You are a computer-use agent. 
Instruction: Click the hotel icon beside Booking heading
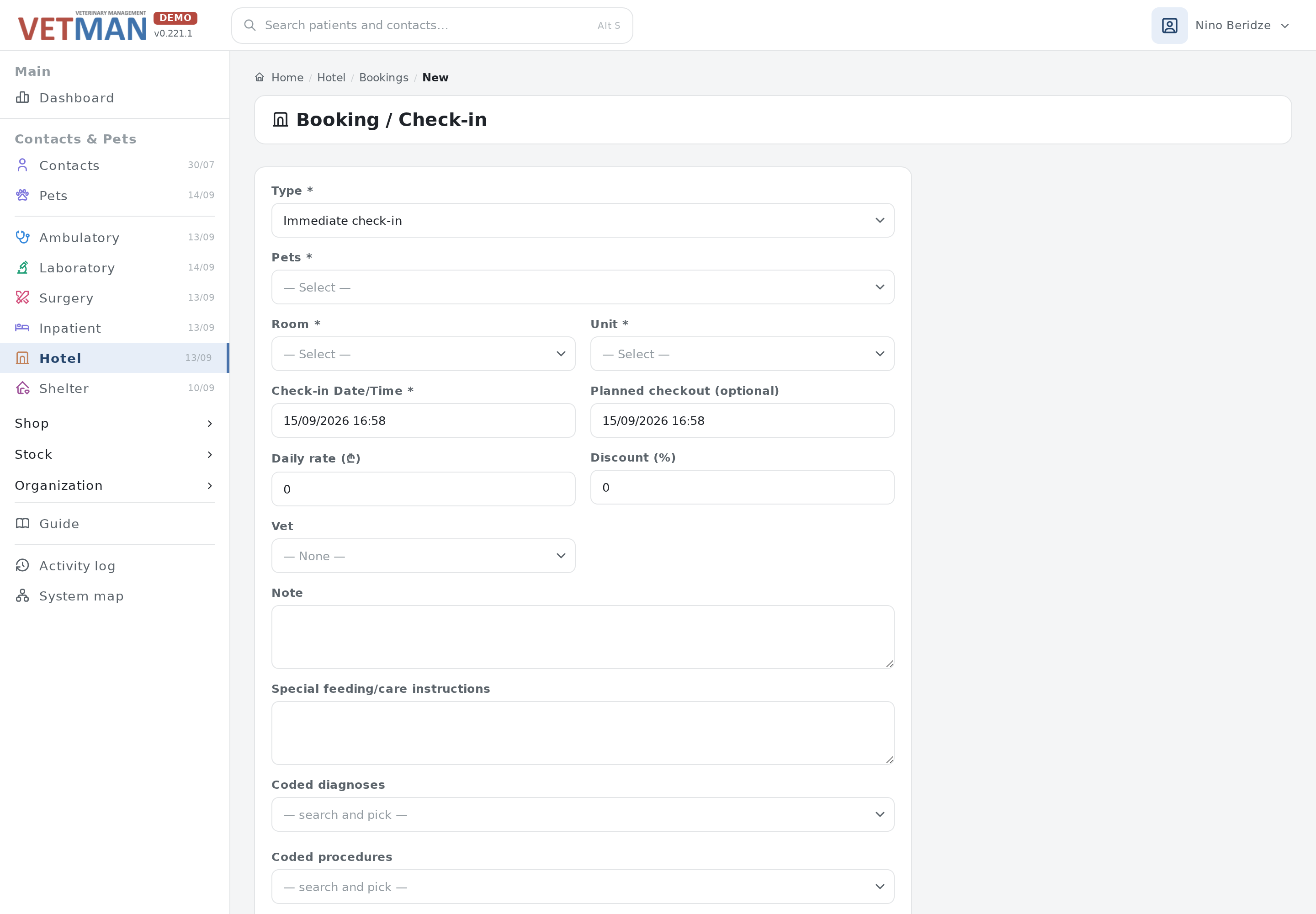click(x=281, y=119)
